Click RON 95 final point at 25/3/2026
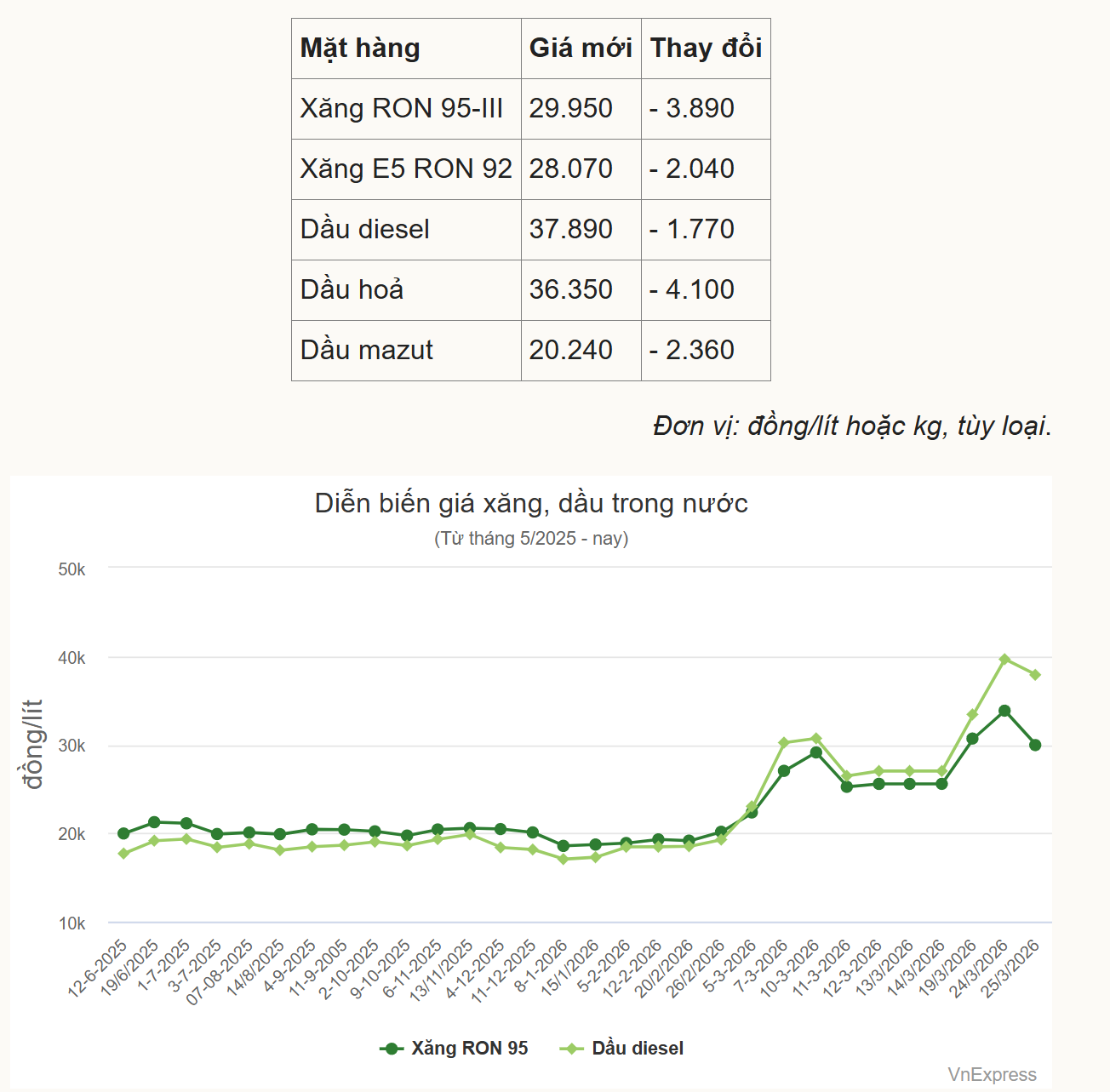 click(x=1035, y=745)
